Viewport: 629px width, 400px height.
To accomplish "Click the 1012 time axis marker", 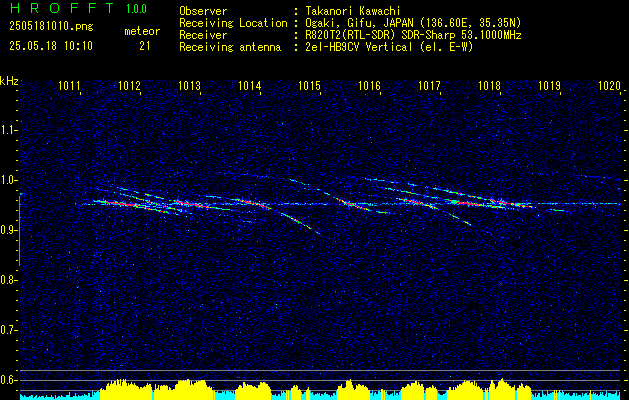I will point(130,85).
